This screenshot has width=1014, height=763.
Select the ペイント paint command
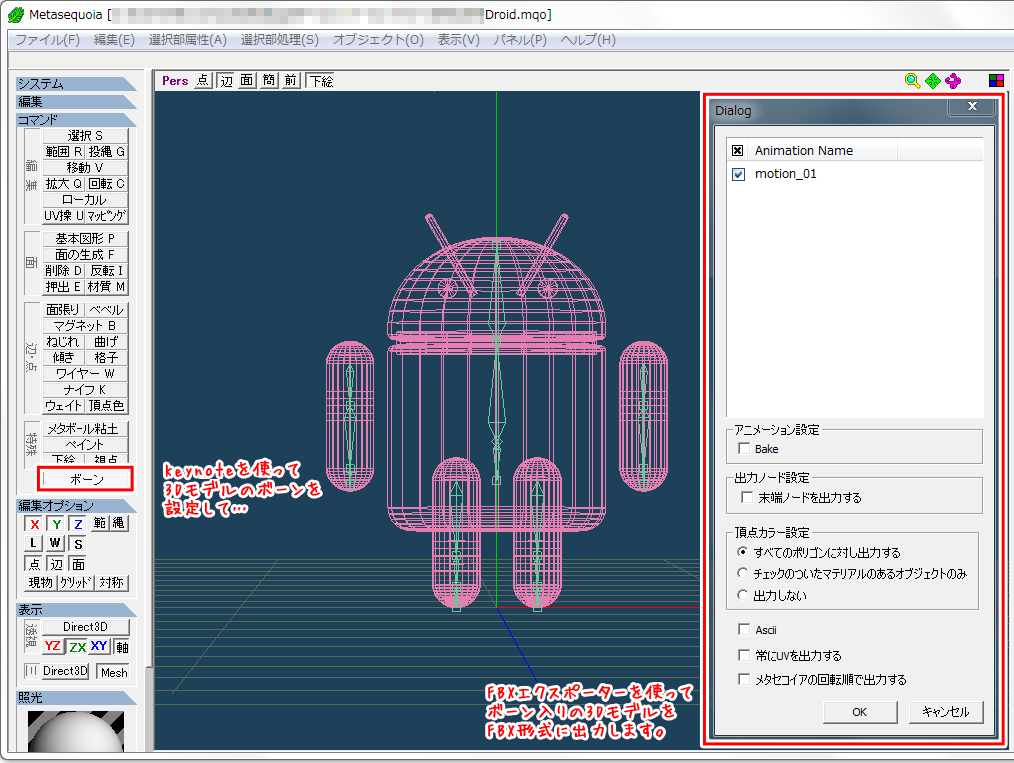coord(85,445)
